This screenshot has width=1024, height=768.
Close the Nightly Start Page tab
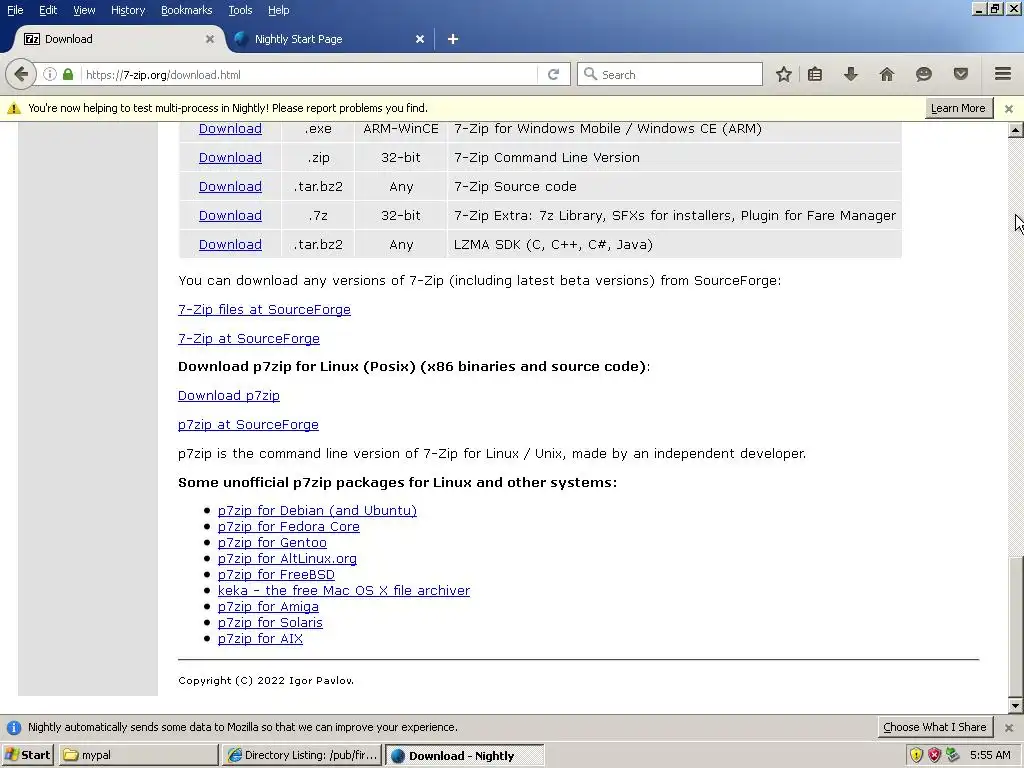(420, 39)
